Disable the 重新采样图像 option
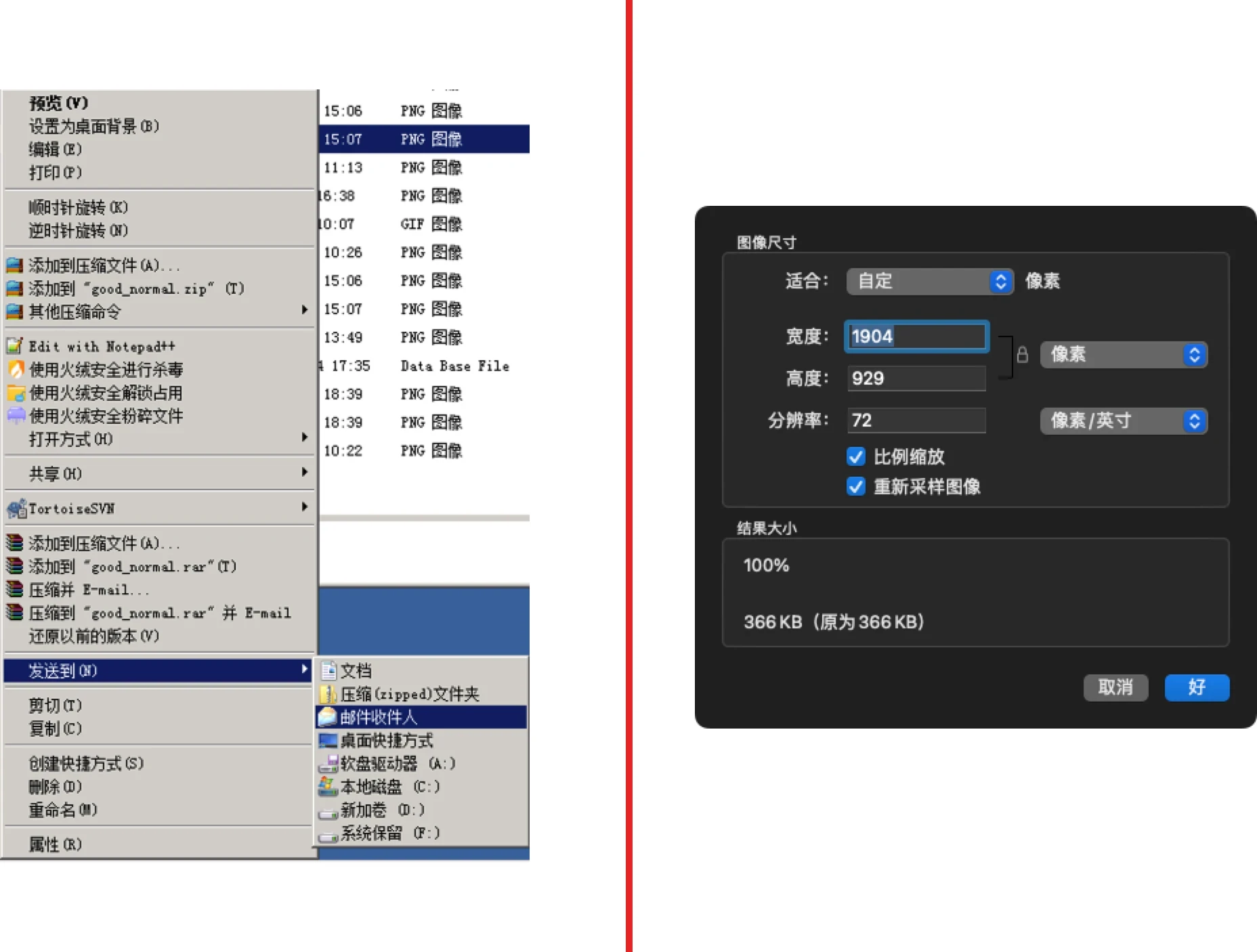The width and height of the screenshot is (1257, 952). click(855, 487)
